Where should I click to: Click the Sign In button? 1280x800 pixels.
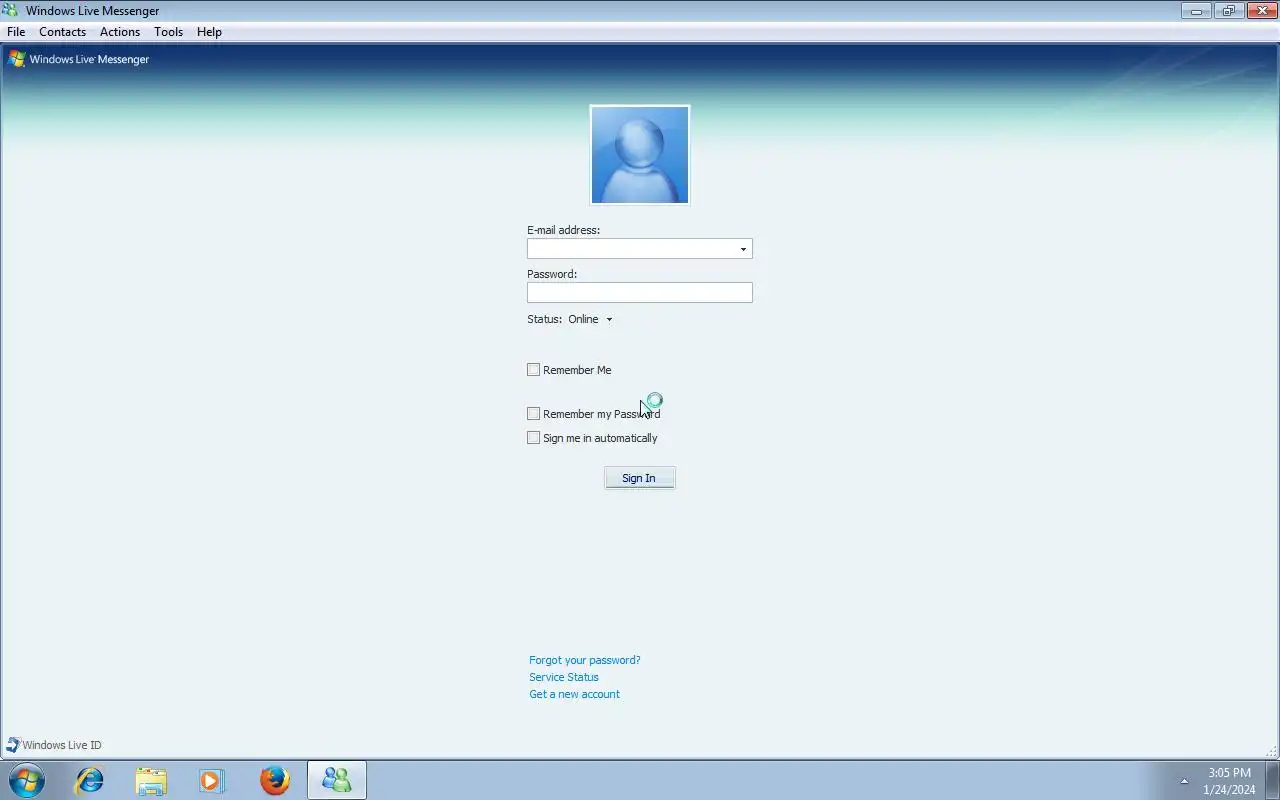[640, 478]
